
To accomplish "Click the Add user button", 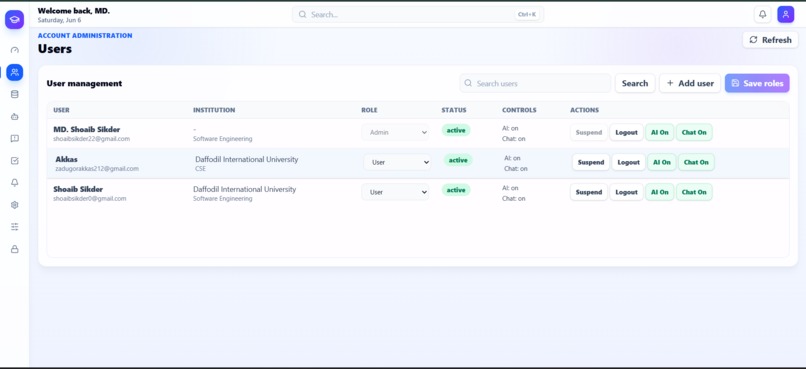I will click(x=690, y=83).
